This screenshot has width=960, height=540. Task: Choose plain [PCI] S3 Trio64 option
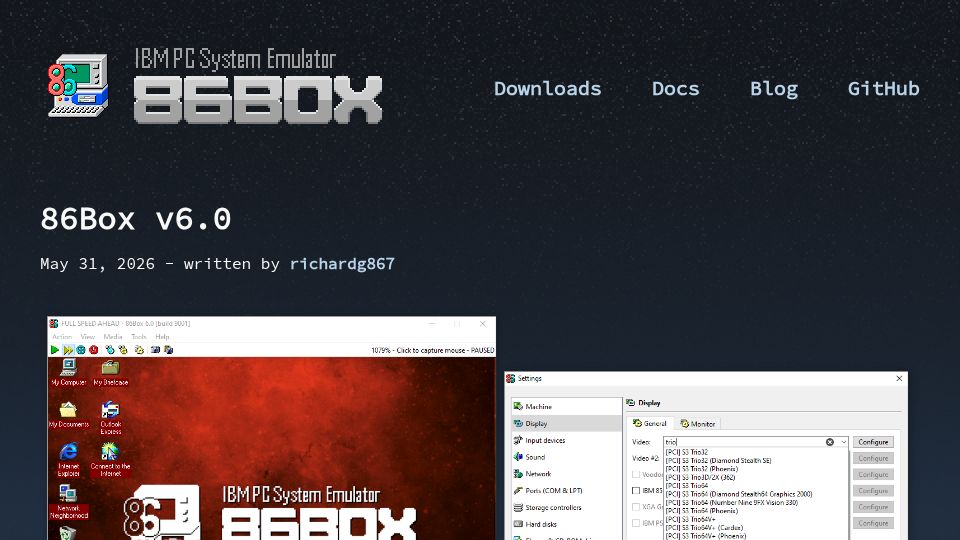[x=756, y=486]
